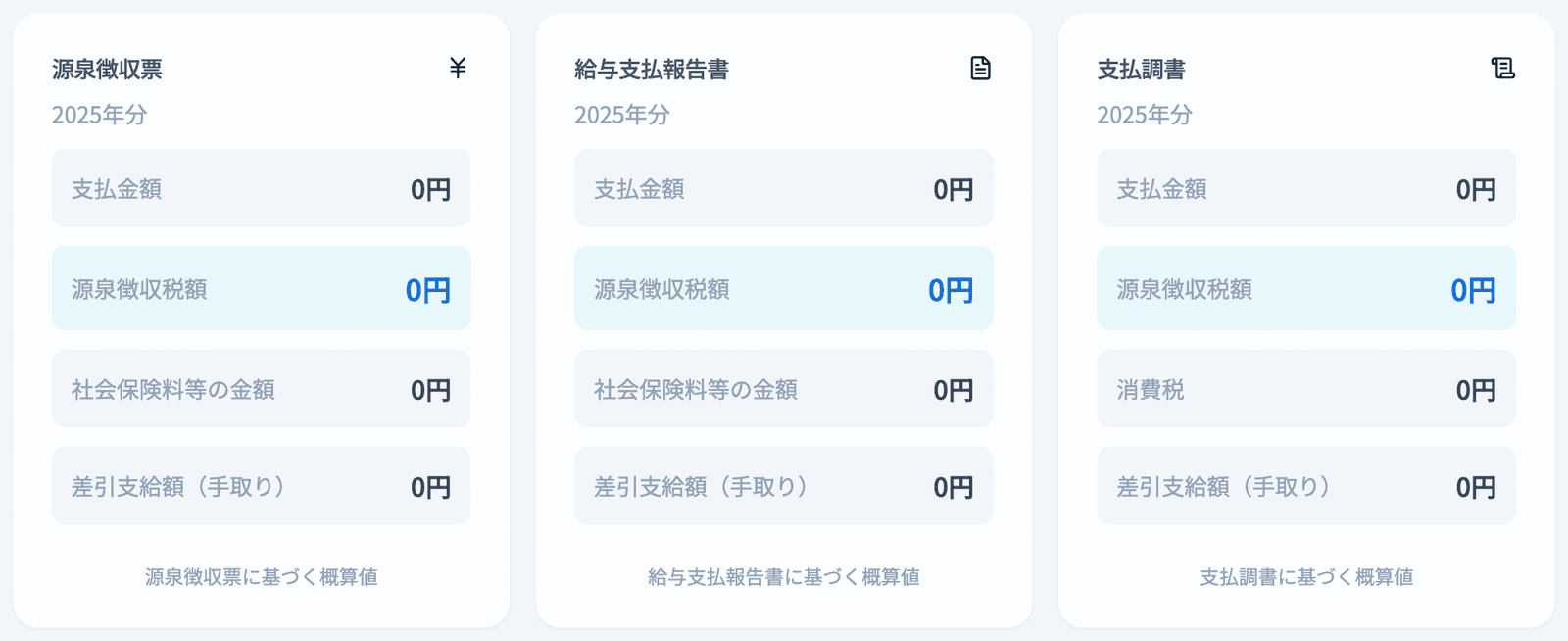Click the 支払調書に基づく概算値 footnote
Image resolution: width=1568 pixels, height=641 pixels.
pyautogui.click(x=1306, y=577)
